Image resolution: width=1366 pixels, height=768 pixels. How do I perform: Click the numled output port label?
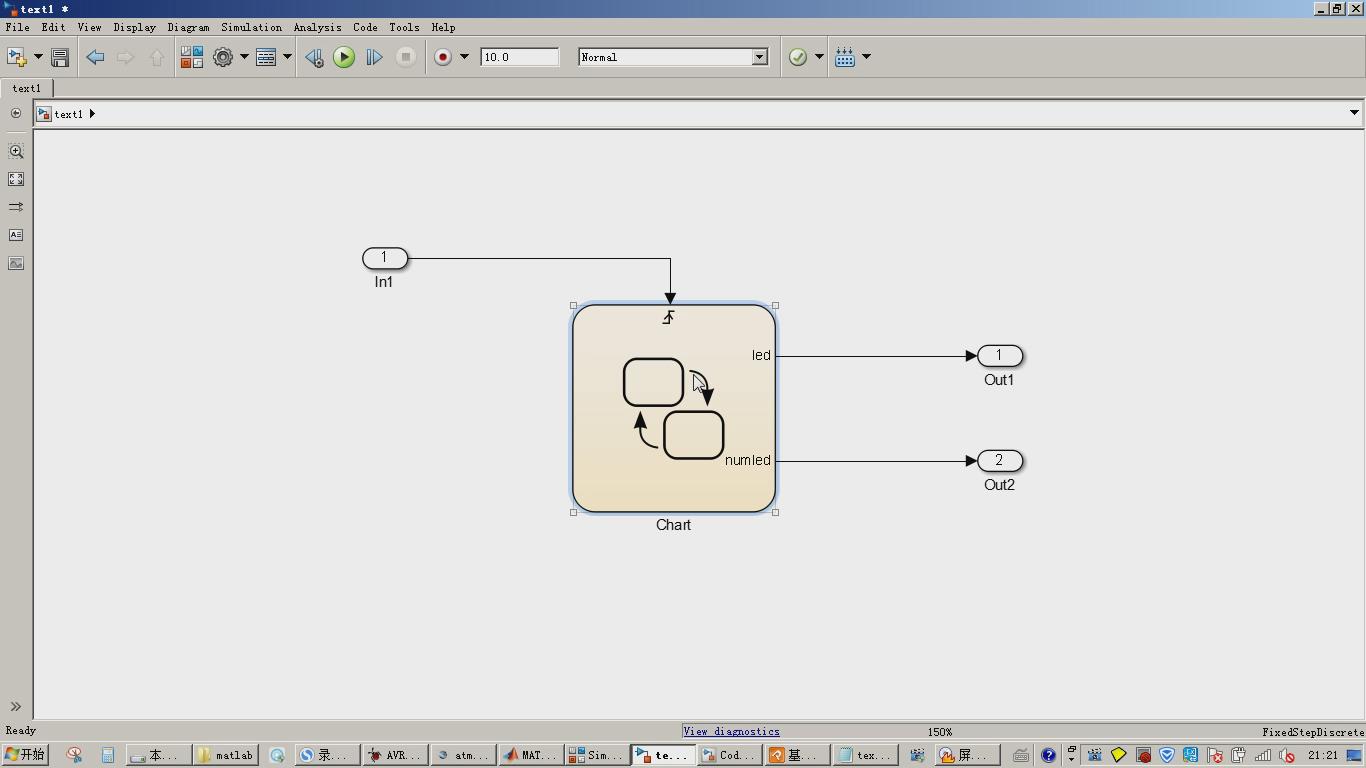[748, 460]
